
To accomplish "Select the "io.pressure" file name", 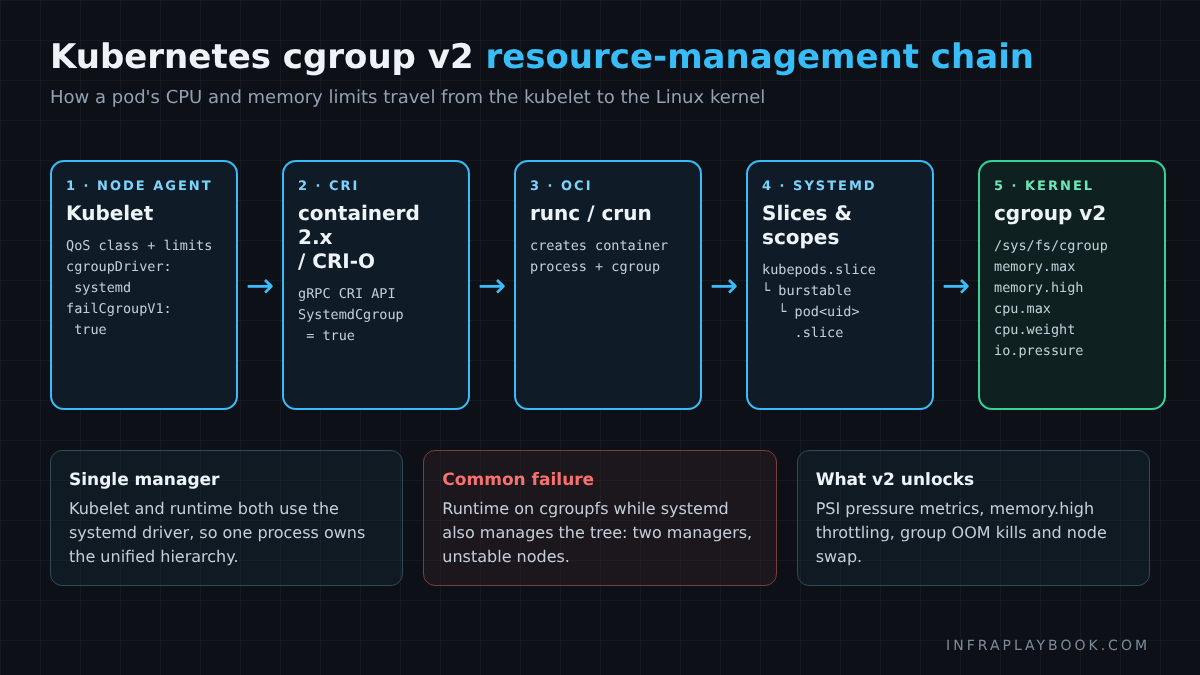I will coord(1039,350).
